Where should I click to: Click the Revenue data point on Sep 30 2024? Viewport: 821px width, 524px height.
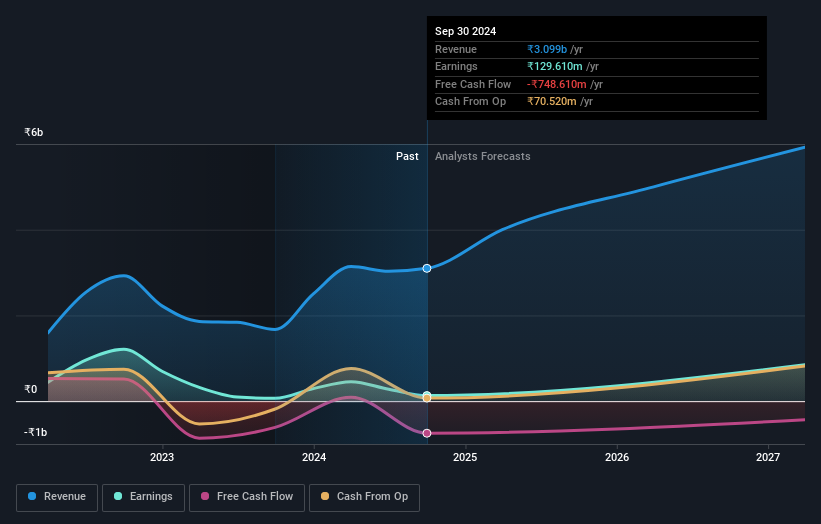[427, 269]
